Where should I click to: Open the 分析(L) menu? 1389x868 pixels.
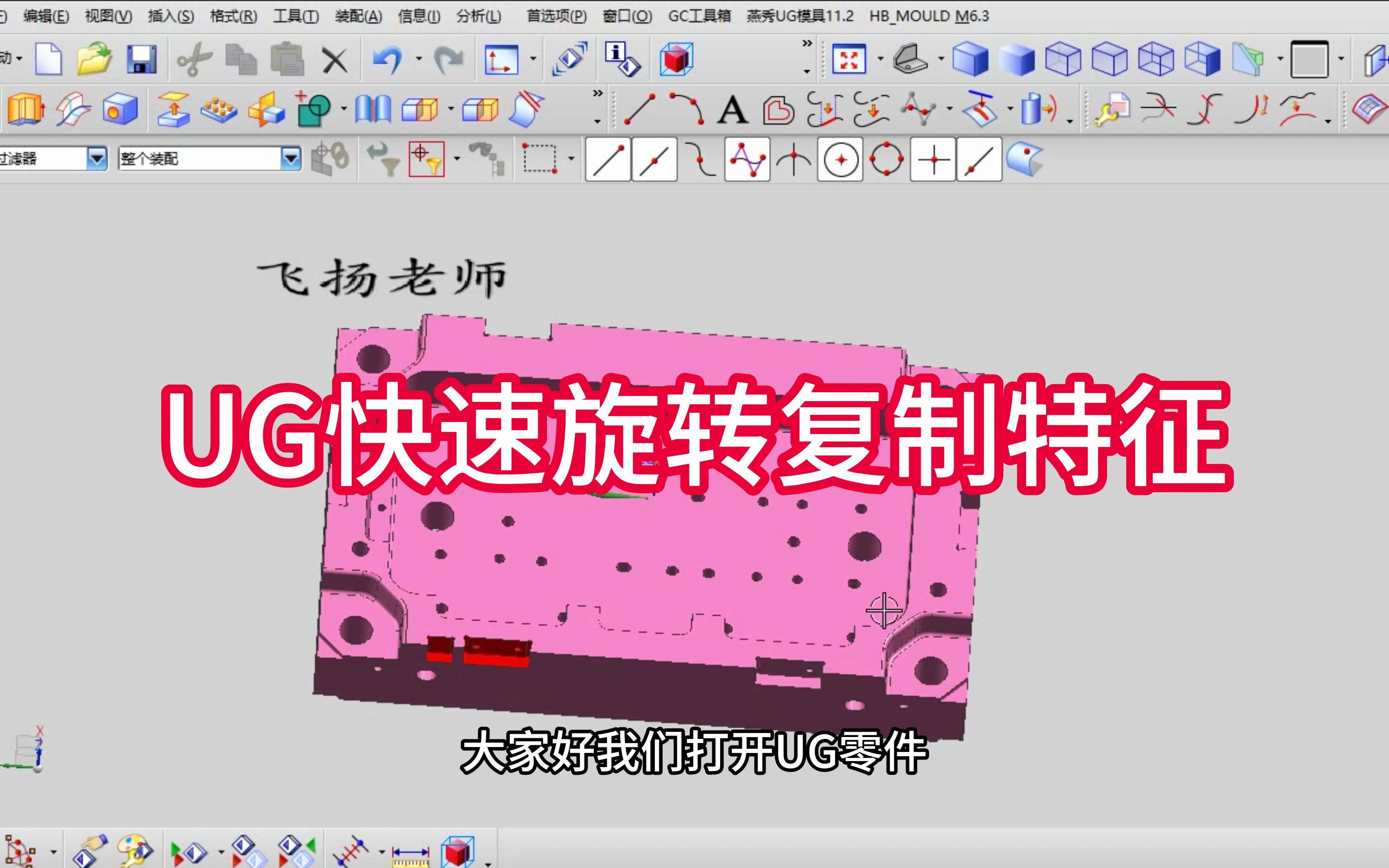click(x=479, y=16)
